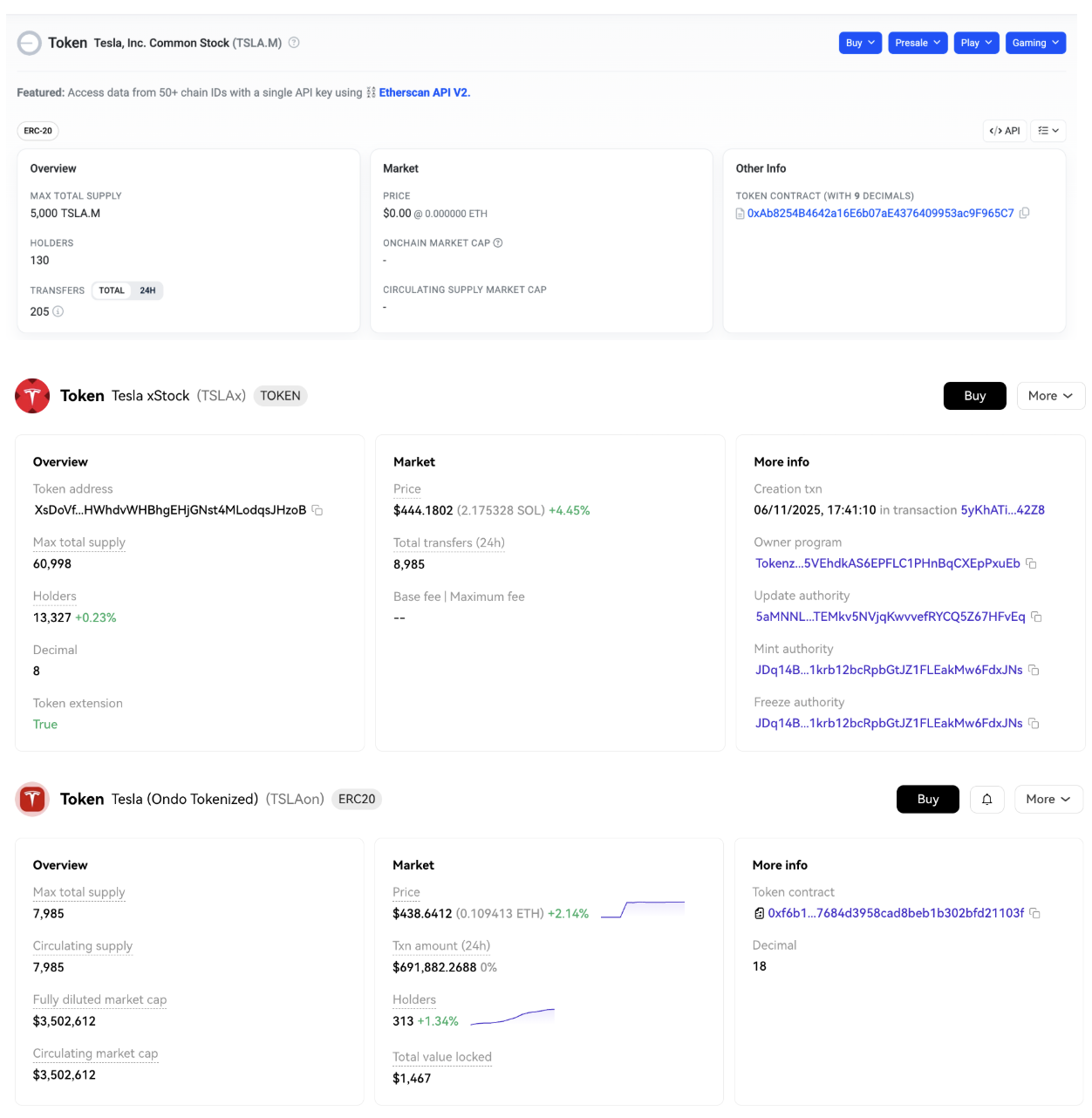Copy the TSLA.M token contract address
The height and width of the screenshot is (1118, 1092).
[x=1025, y=213]
